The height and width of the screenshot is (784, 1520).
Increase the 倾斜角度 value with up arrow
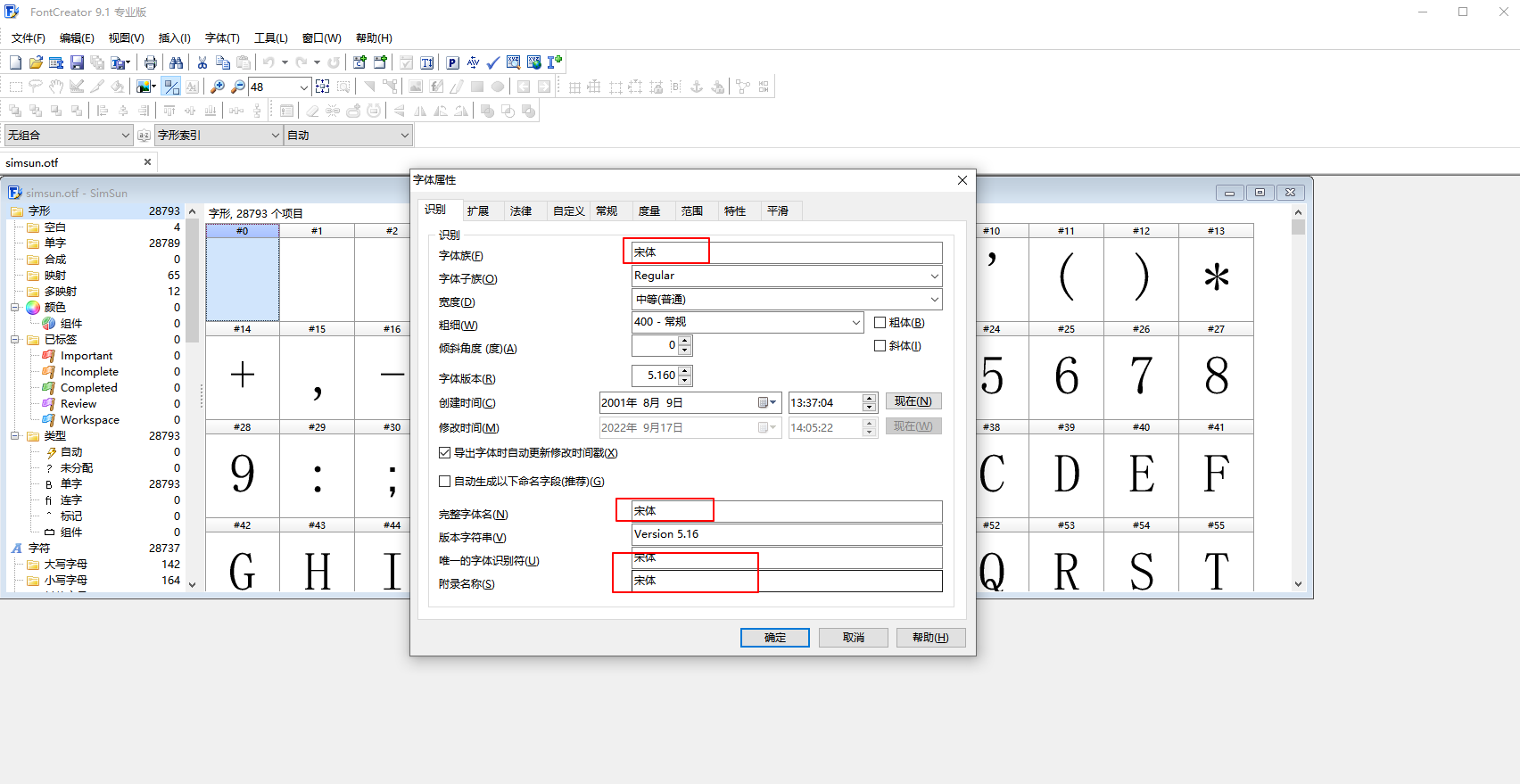[685, 341]
